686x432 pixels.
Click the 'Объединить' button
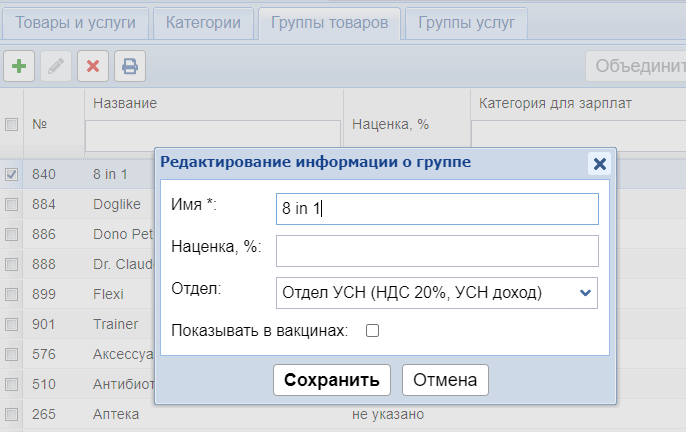tap(638, 67)
